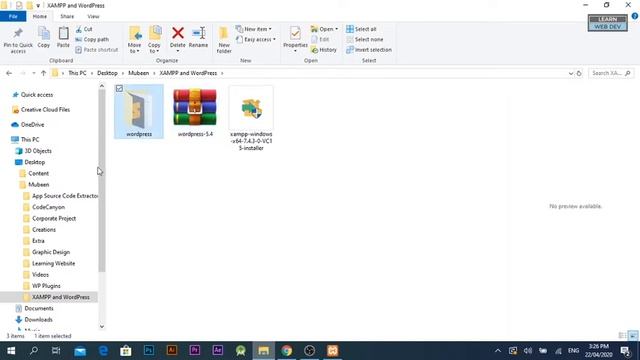Open WP Plugins folder in sidebar
640x360 pixels.
pyautogui.click(x=46, y=286)
